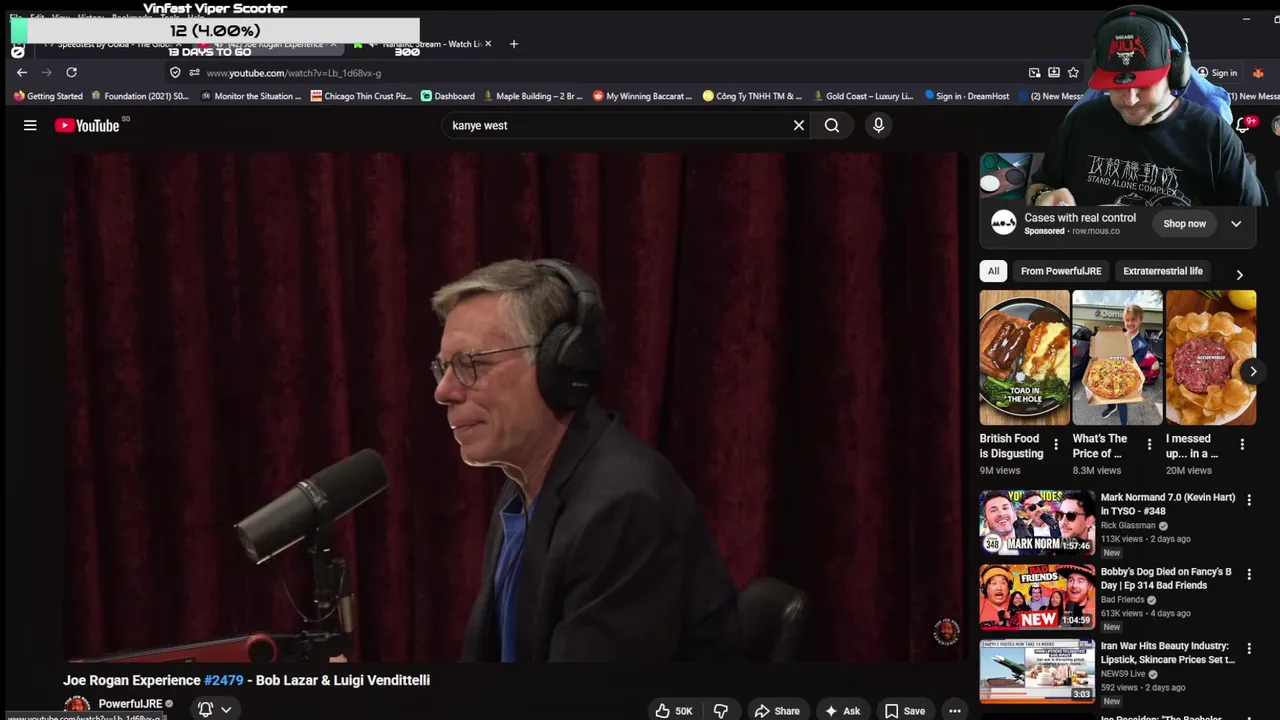
Task: Open My Winning Baccarat bookmark
Action: pyautogui.click(x=642, y=96)
